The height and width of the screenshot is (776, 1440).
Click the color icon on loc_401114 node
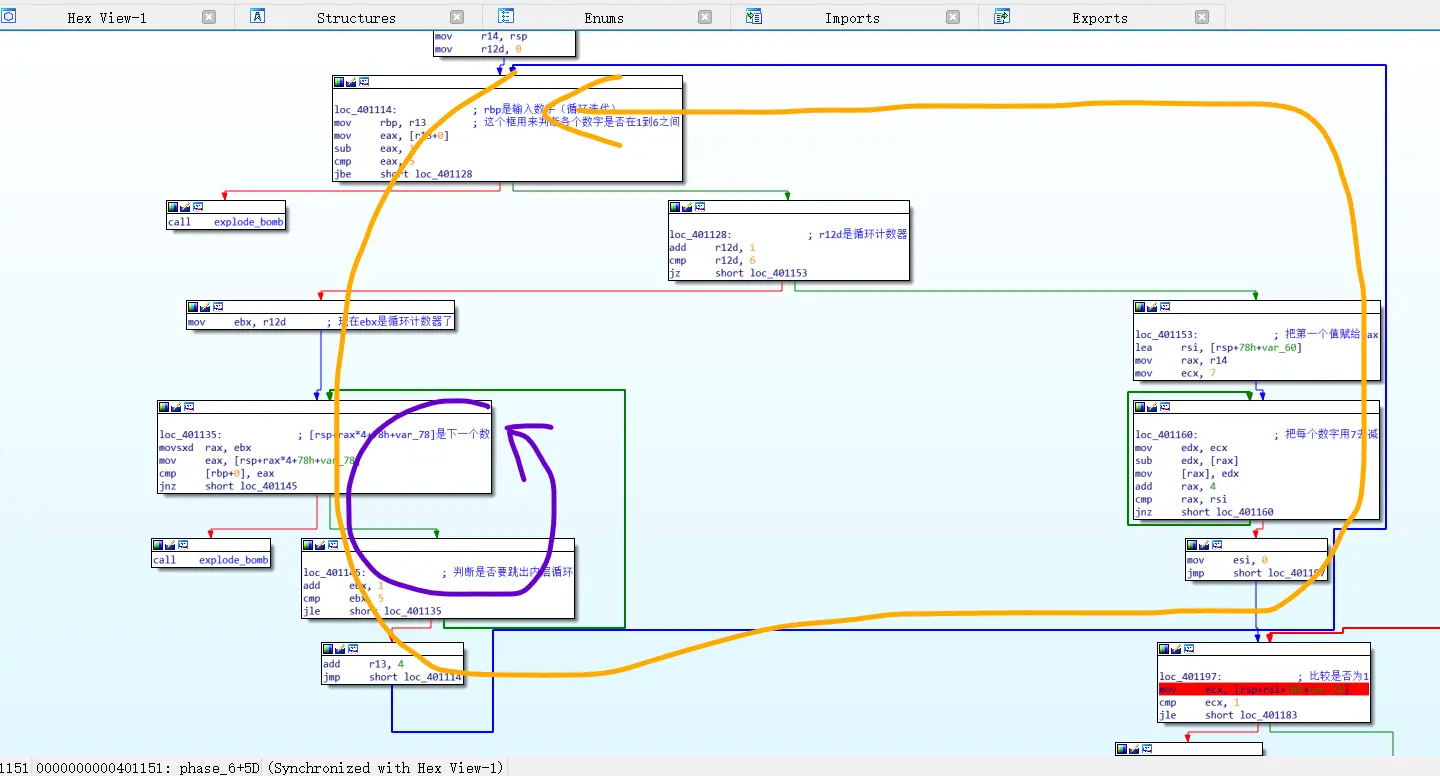(340, 82)
